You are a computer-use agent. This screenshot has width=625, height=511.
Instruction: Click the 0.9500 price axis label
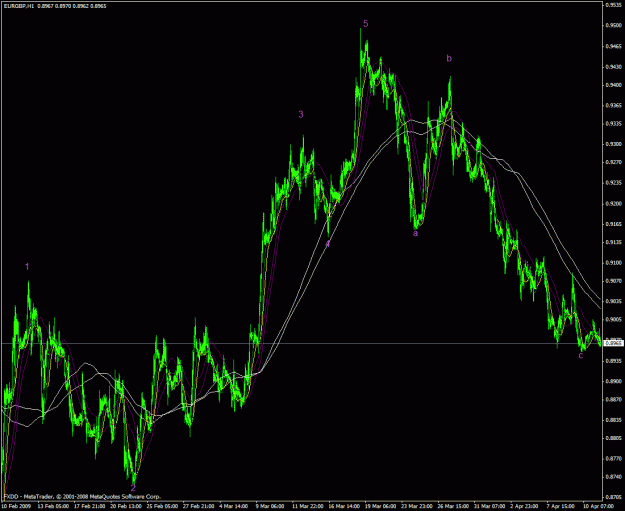(x=614, y=25)
